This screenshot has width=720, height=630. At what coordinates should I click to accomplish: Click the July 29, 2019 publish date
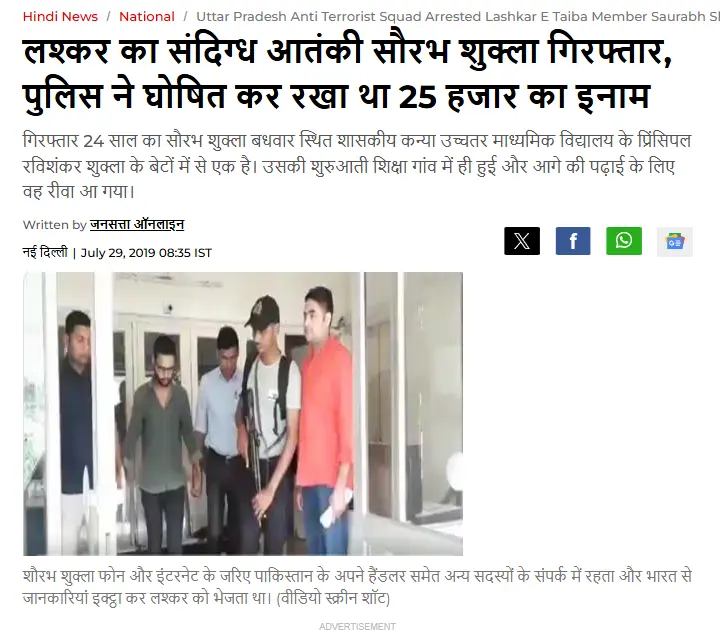pos(146,253)
